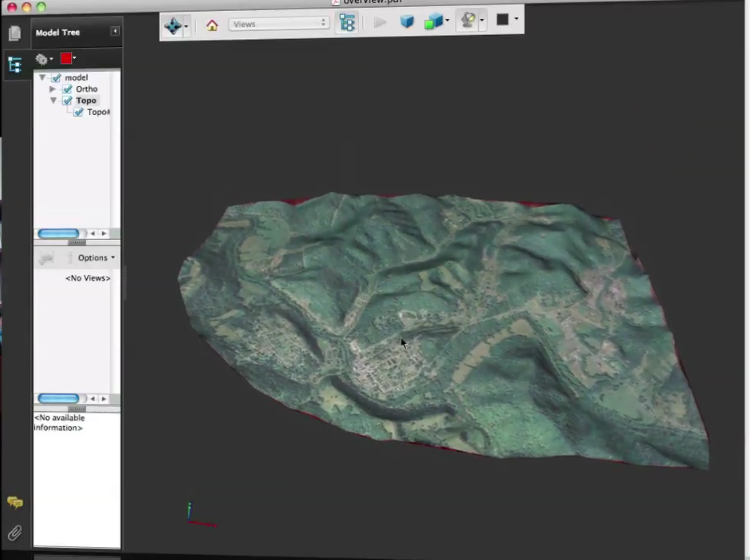Open the red highlight color swatch
The width and height of the screenshot is (750, 560).
(x=66, y=58)
